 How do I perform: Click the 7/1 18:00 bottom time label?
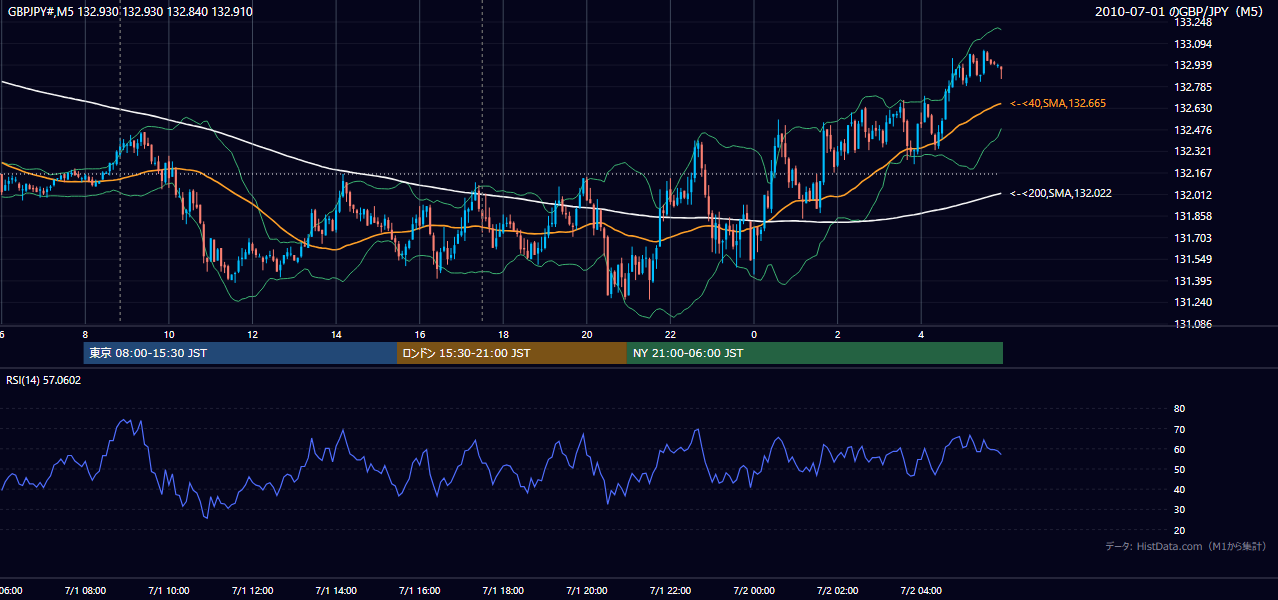click(x=503, y=591)
